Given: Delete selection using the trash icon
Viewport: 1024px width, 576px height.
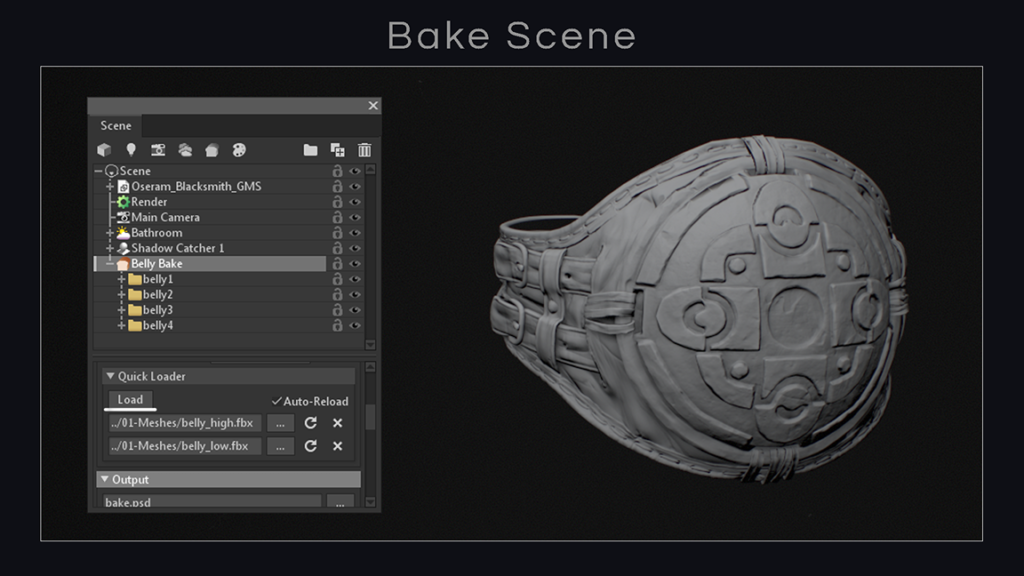Looking at the screenshot, I should (364, 149).
